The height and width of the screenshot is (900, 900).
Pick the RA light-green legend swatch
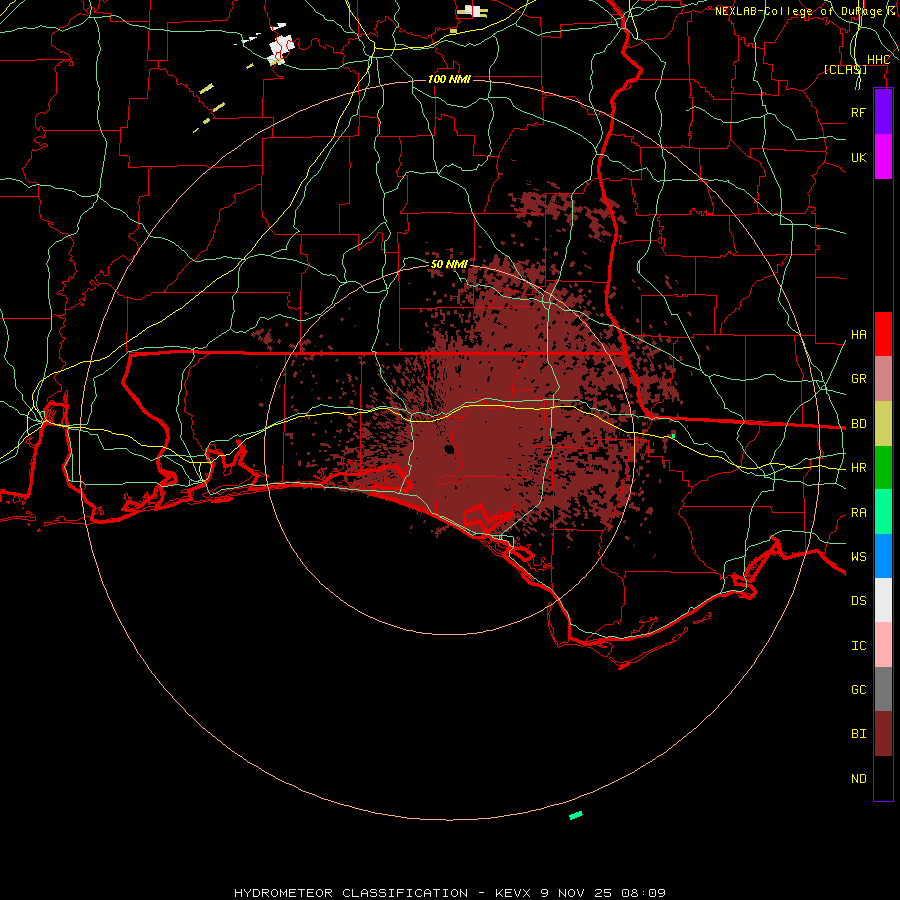[x=883, y=512]
